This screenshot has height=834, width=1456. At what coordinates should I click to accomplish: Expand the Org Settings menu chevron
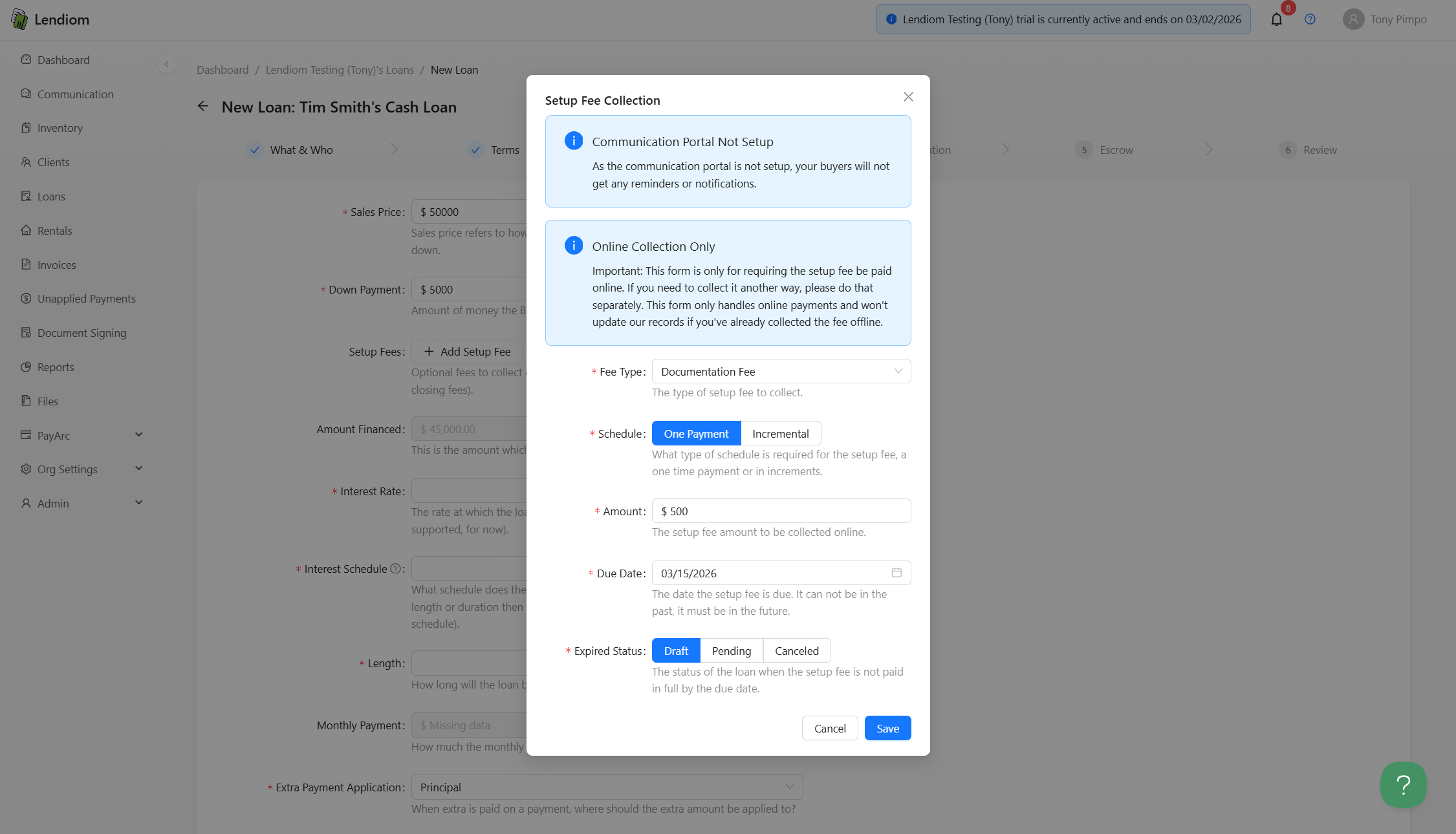[x=138, y=469]
